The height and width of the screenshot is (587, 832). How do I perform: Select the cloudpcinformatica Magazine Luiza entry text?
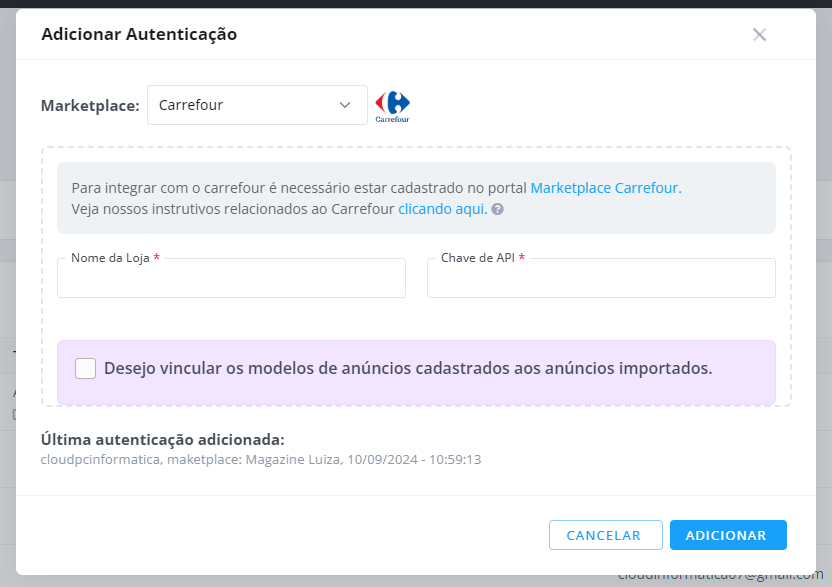click(x=261, y=459)
